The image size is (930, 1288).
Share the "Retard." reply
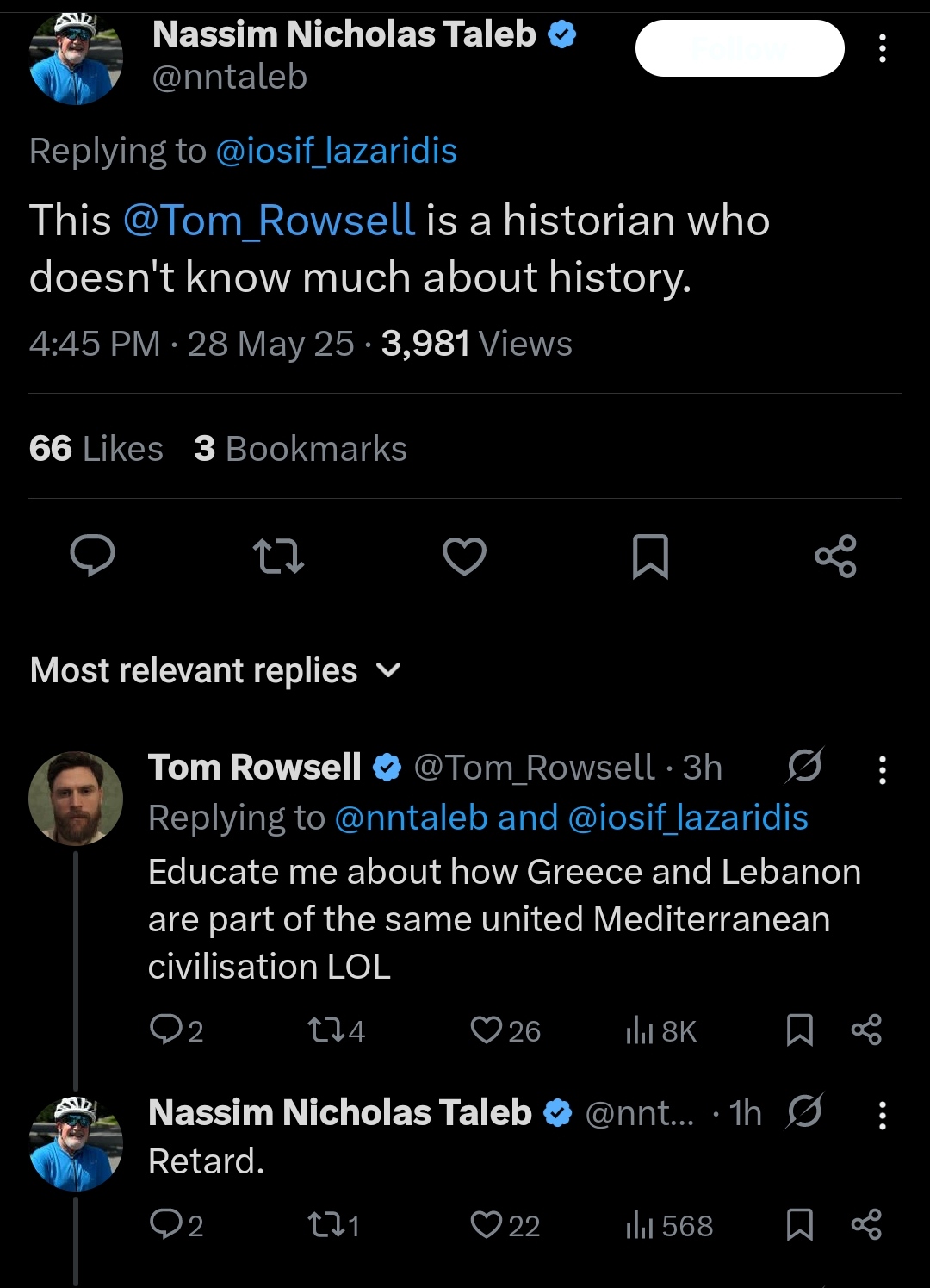point(866,1224)
